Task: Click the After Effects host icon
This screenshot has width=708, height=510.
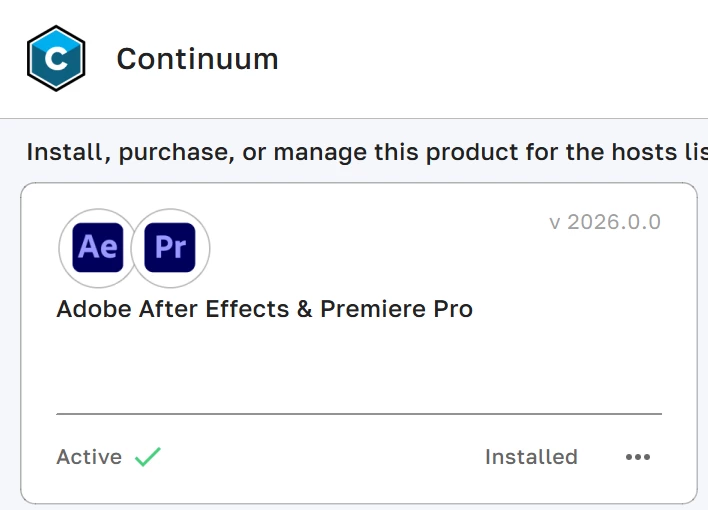Action: coord(97,247)
